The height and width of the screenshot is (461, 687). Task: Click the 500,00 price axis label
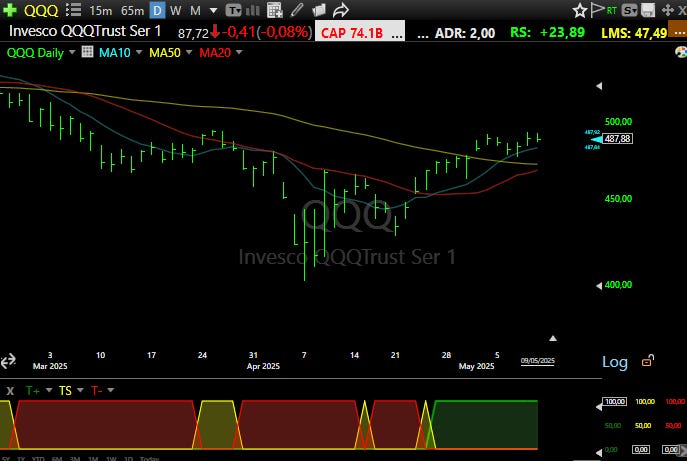618,122
